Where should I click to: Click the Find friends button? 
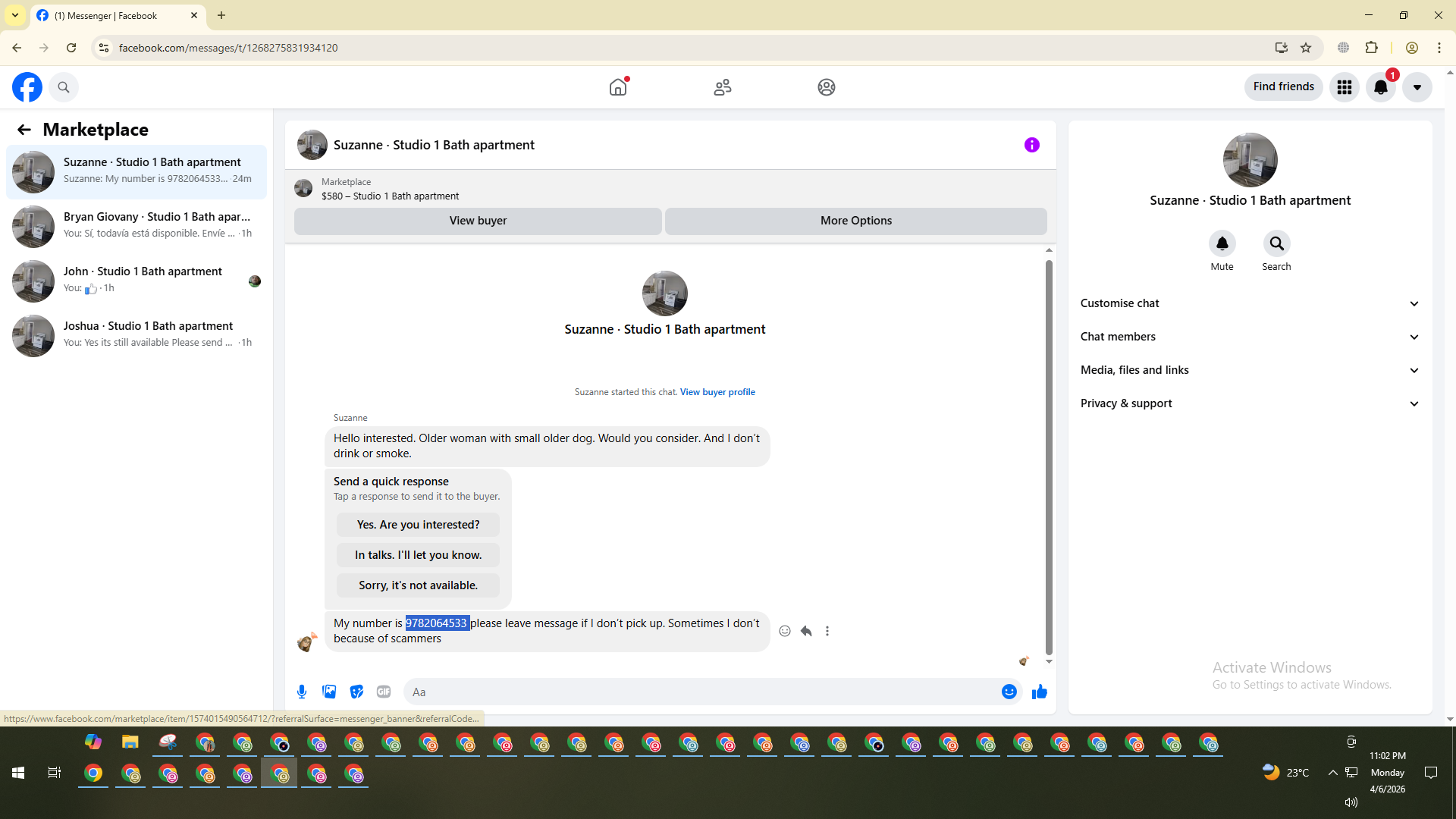click(1284, 87)
